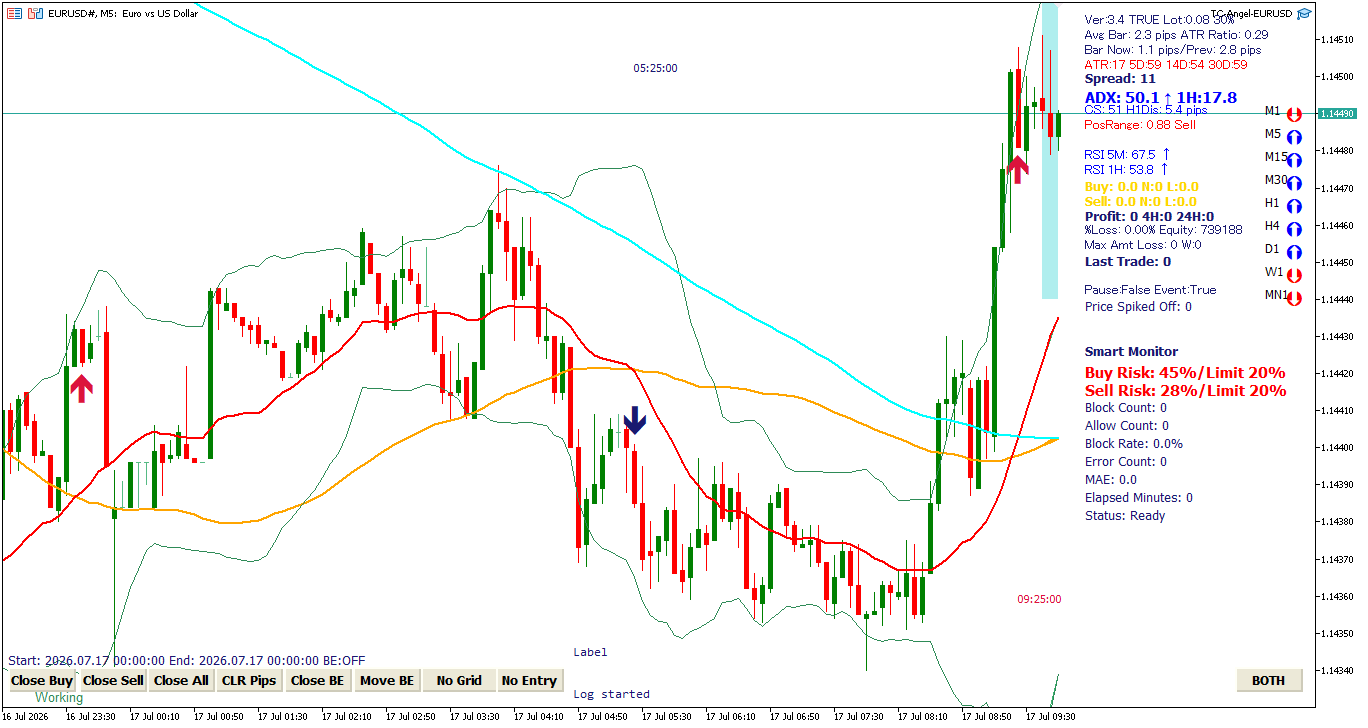Click the expert advisor hat icon beside TC-Angel-EURUSD

[1304, 14]
